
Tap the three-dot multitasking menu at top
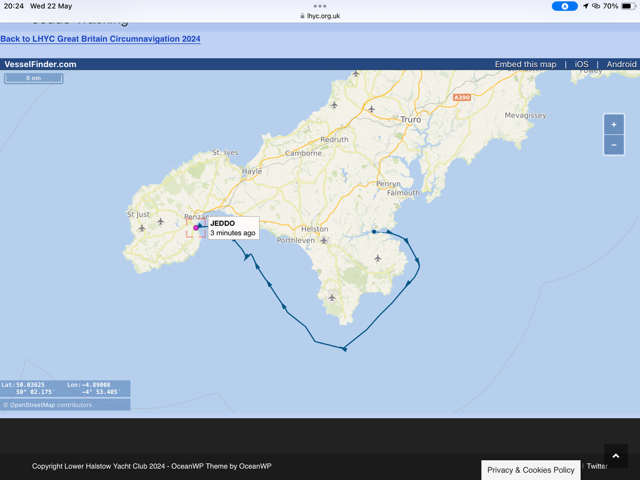coord(320,6)
